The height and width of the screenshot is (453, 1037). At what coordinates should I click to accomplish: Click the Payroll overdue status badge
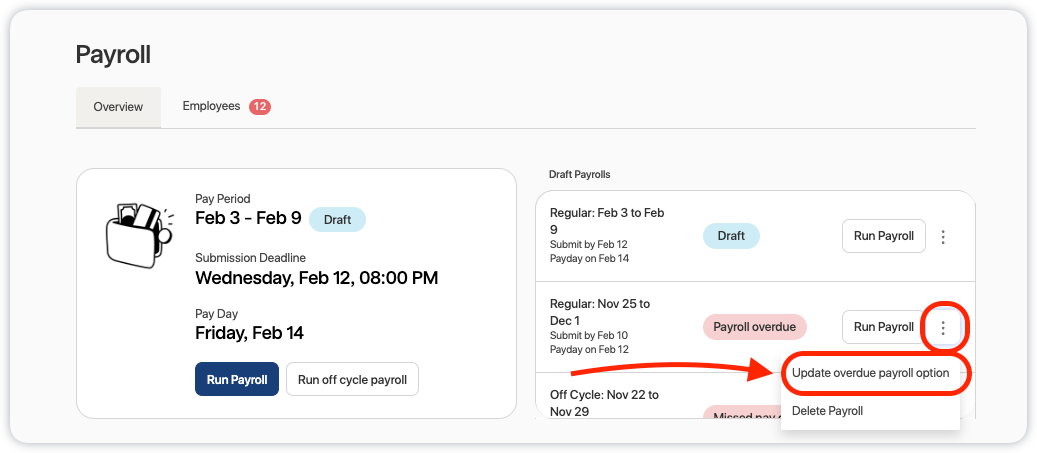point(754,327)
